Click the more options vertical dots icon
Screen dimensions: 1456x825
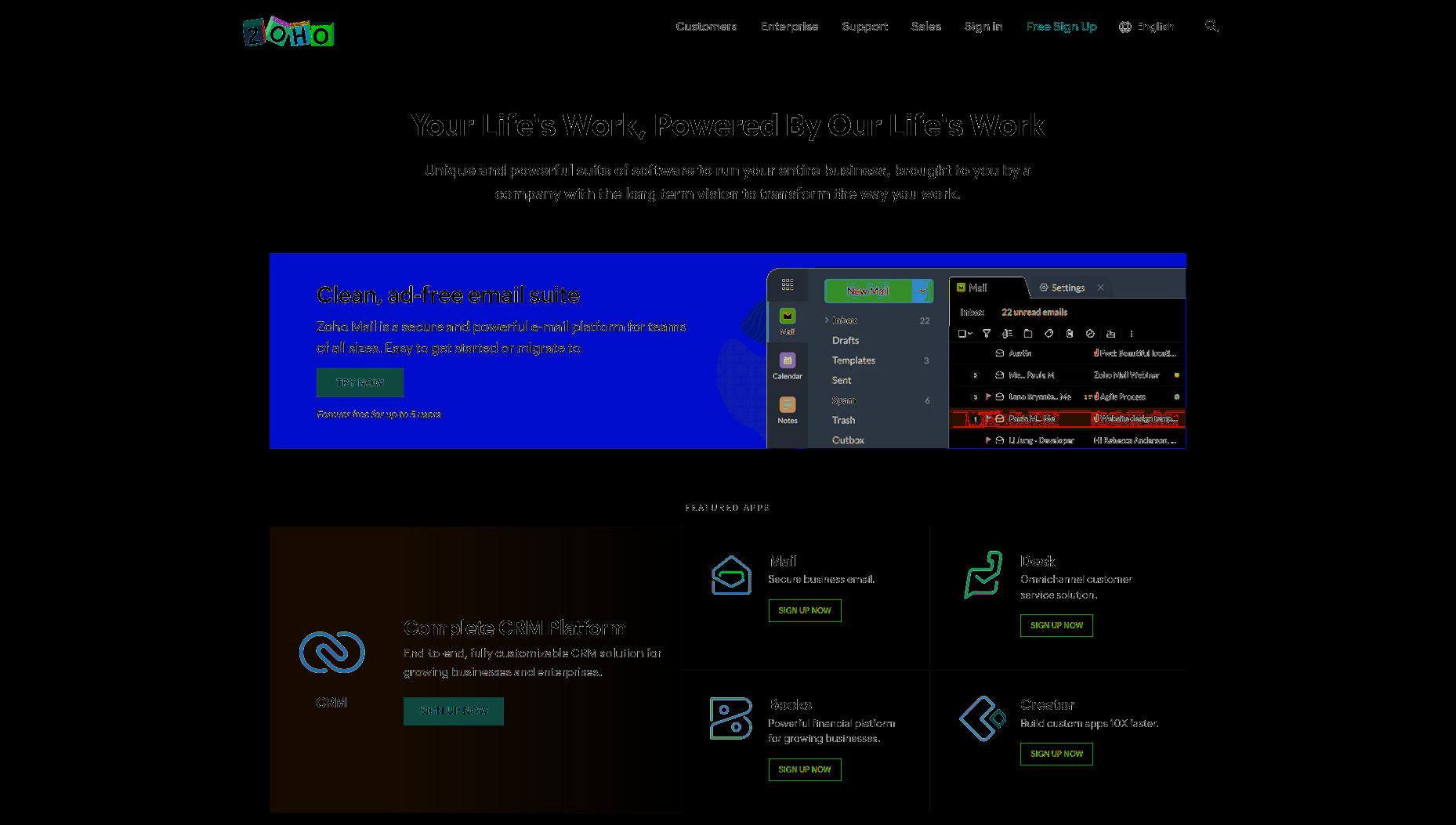[1132, 334]
